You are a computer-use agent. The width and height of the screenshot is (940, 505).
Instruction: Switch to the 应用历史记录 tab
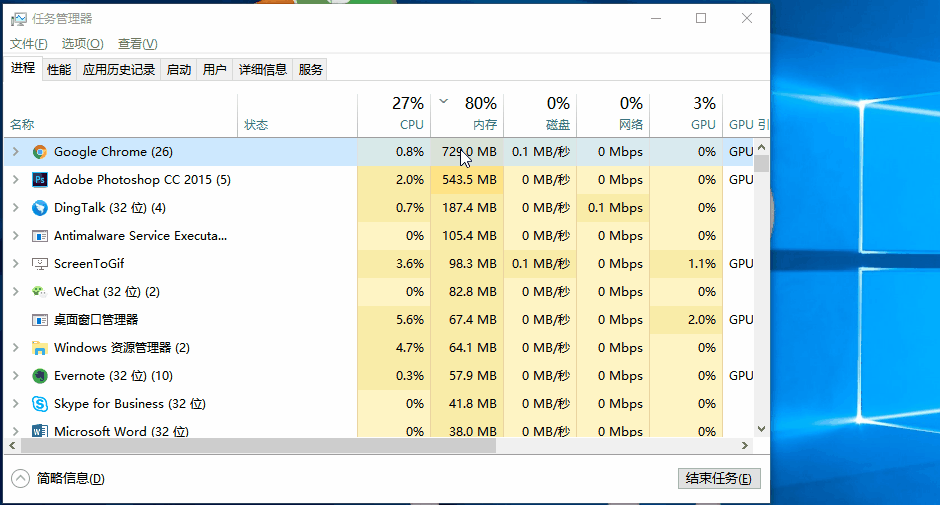pos(119,70)
